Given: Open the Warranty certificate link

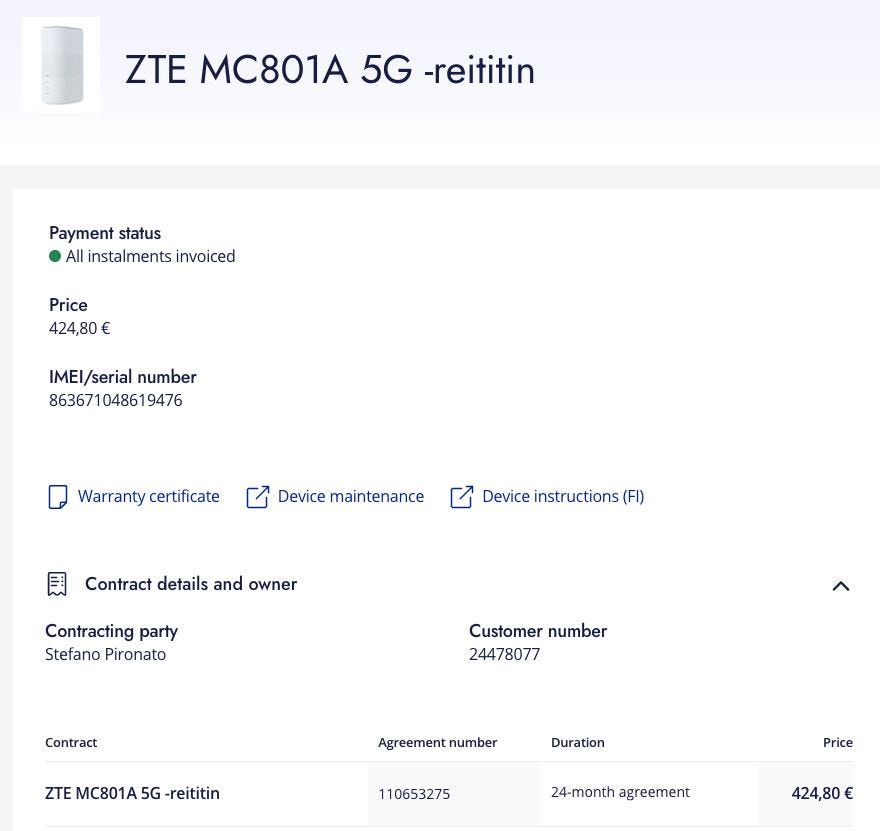Looking at the screenshot, I should pyautogui.click(x=148, y=496).
